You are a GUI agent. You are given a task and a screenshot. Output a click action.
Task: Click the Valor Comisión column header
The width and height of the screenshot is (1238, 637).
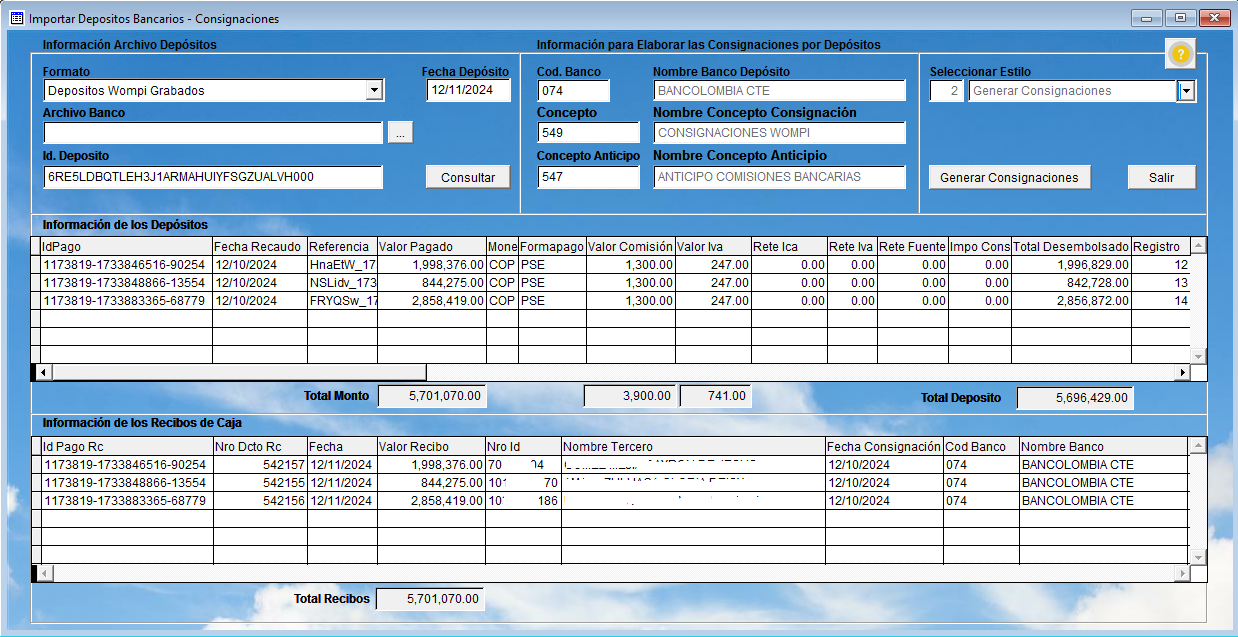[x=630, y=246]
